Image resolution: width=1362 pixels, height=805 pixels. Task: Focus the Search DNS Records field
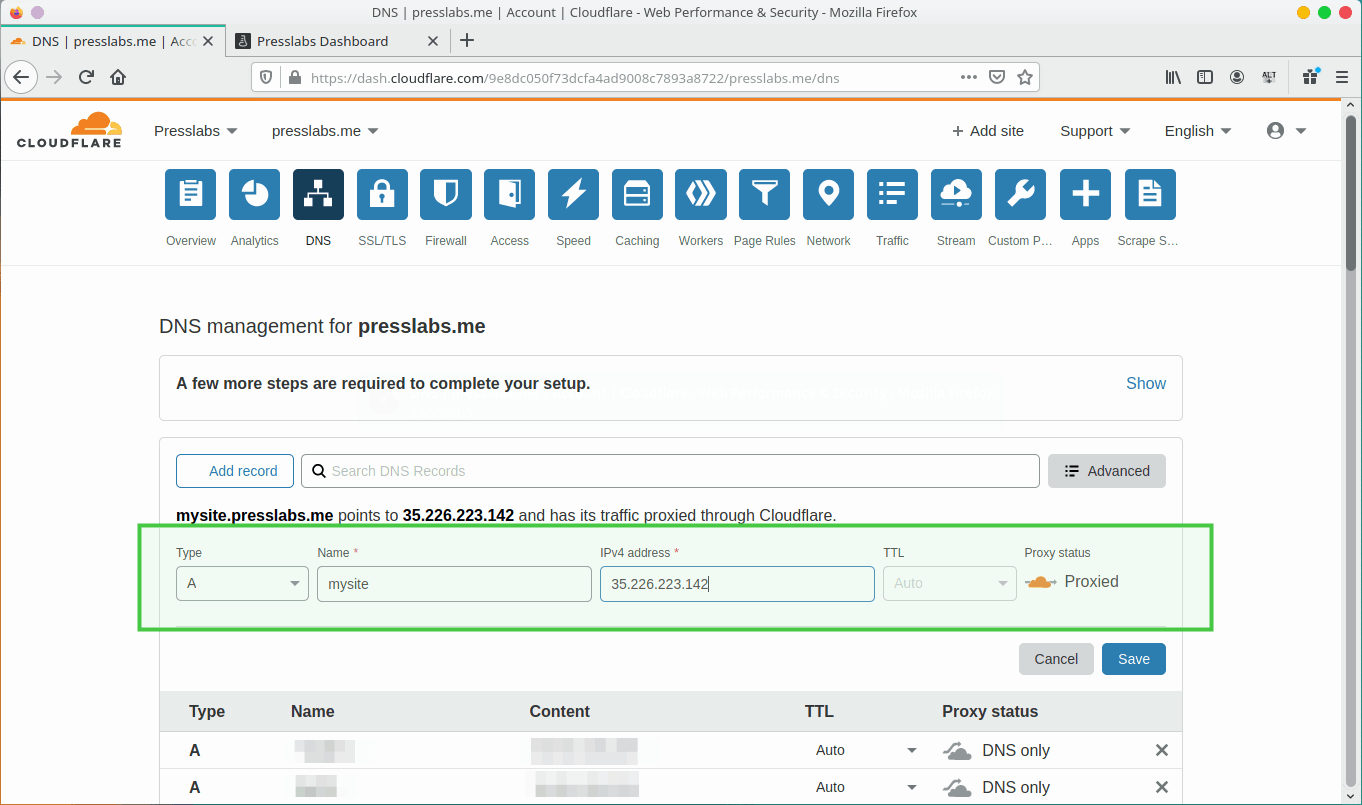(670, 471)
